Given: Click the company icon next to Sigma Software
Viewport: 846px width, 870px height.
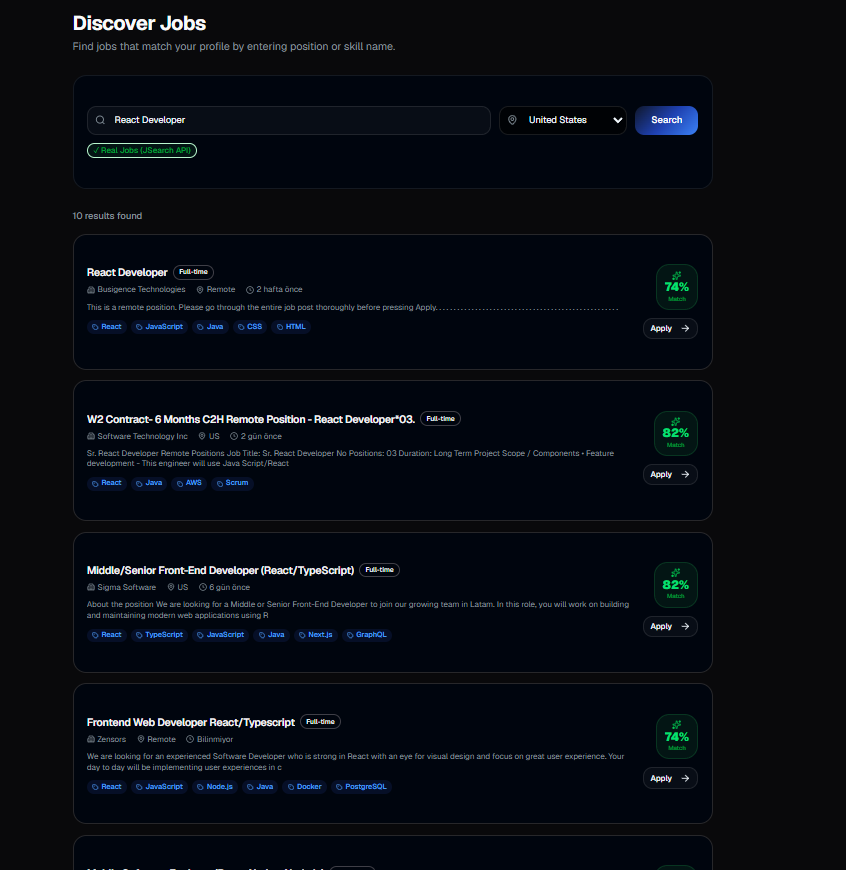Looking at the screenshot, I should (91, 587).
